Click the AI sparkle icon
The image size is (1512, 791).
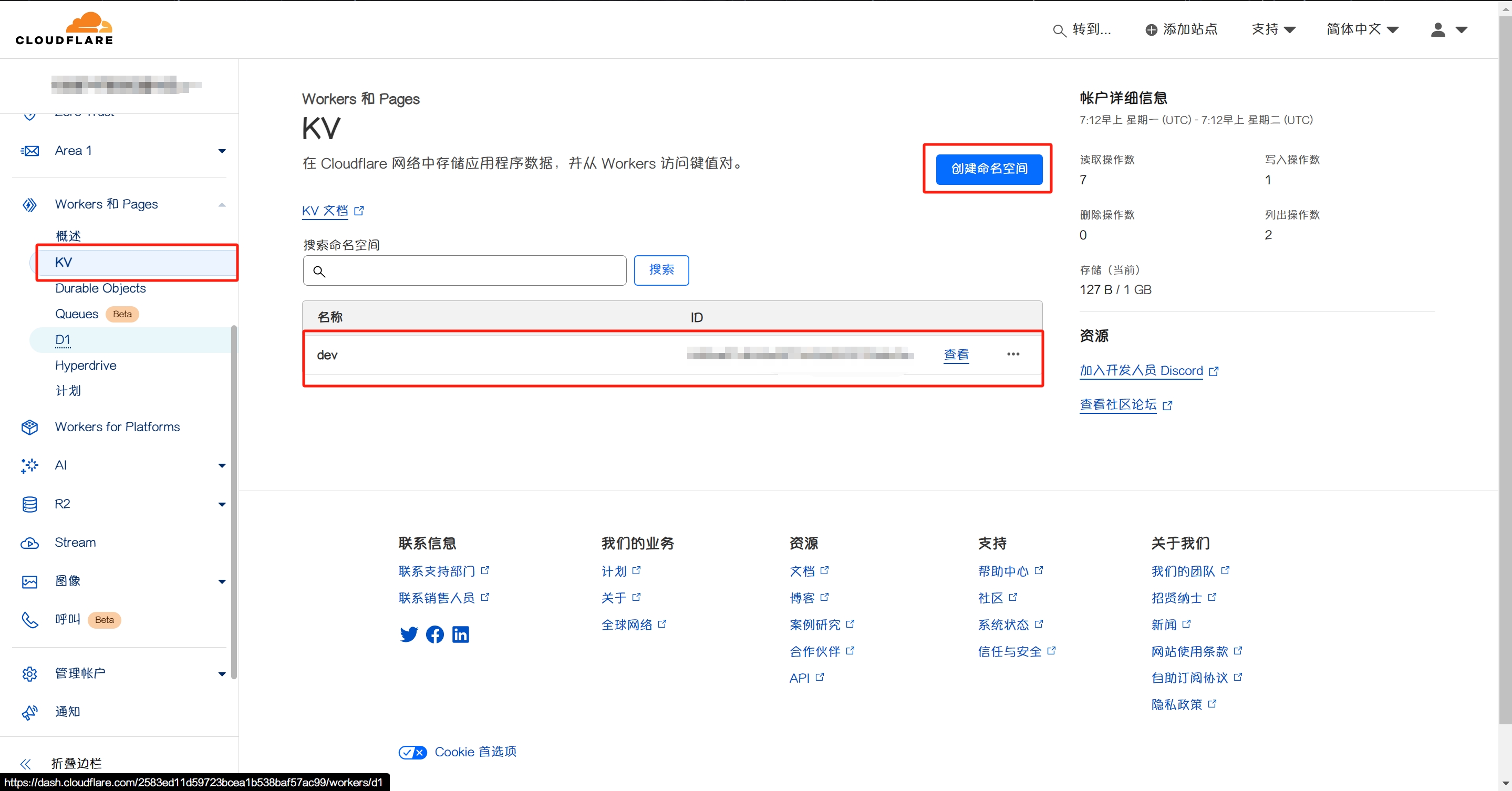pyautogui.click(x=29, y=465)
